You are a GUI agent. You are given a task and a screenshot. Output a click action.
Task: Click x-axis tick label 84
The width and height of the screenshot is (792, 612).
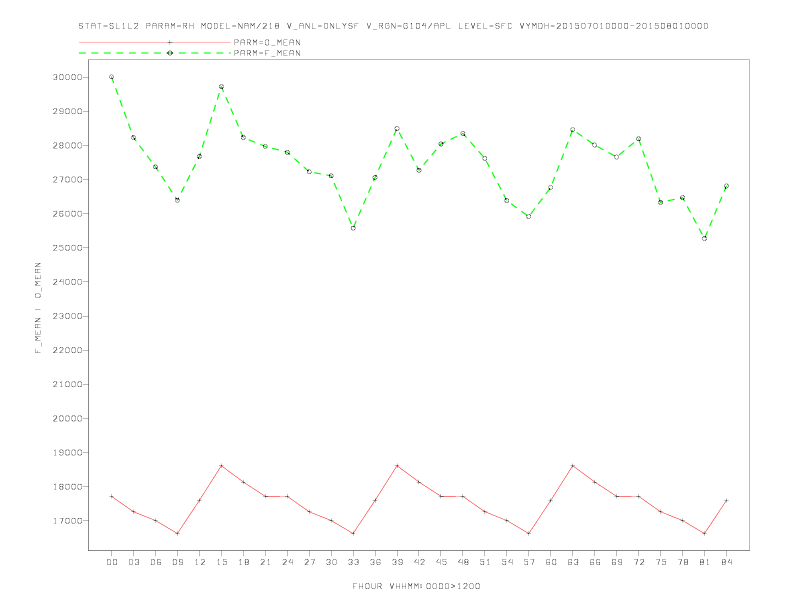tap(726, 562)
